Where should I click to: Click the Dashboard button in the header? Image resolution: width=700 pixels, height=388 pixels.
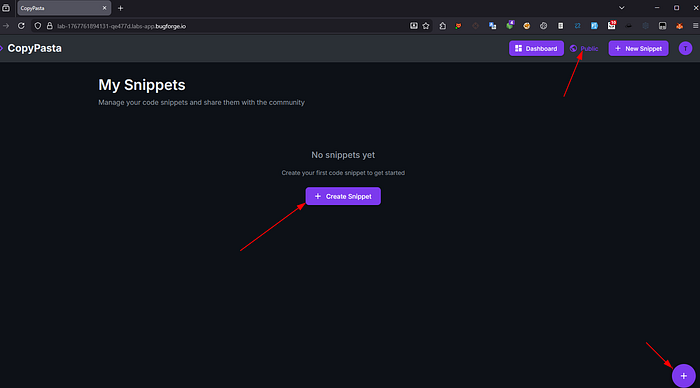536,48
